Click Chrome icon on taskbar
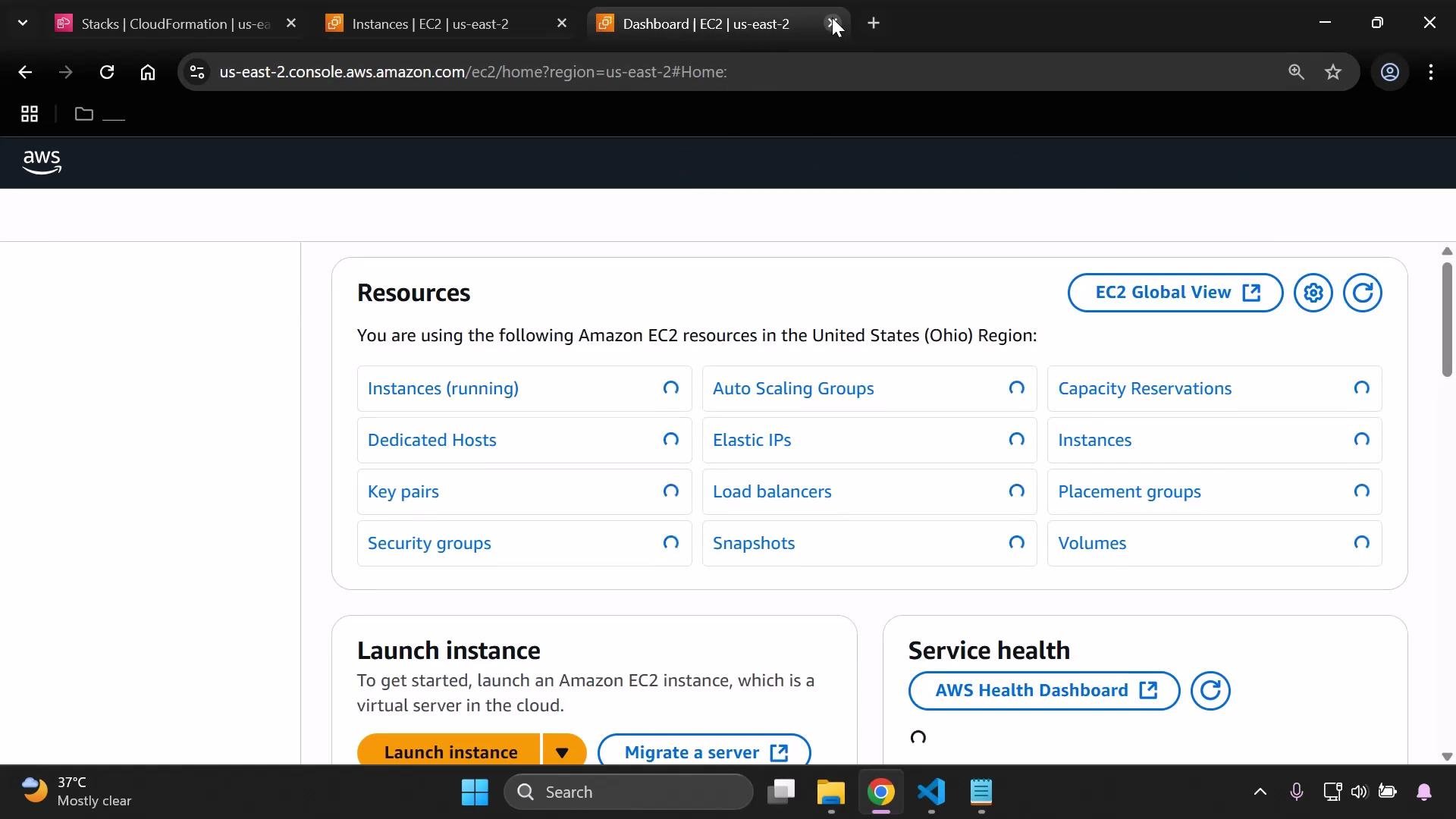The height and width of the screenshot is (819, 1456). pyautogui.click(x=881, y=792)
